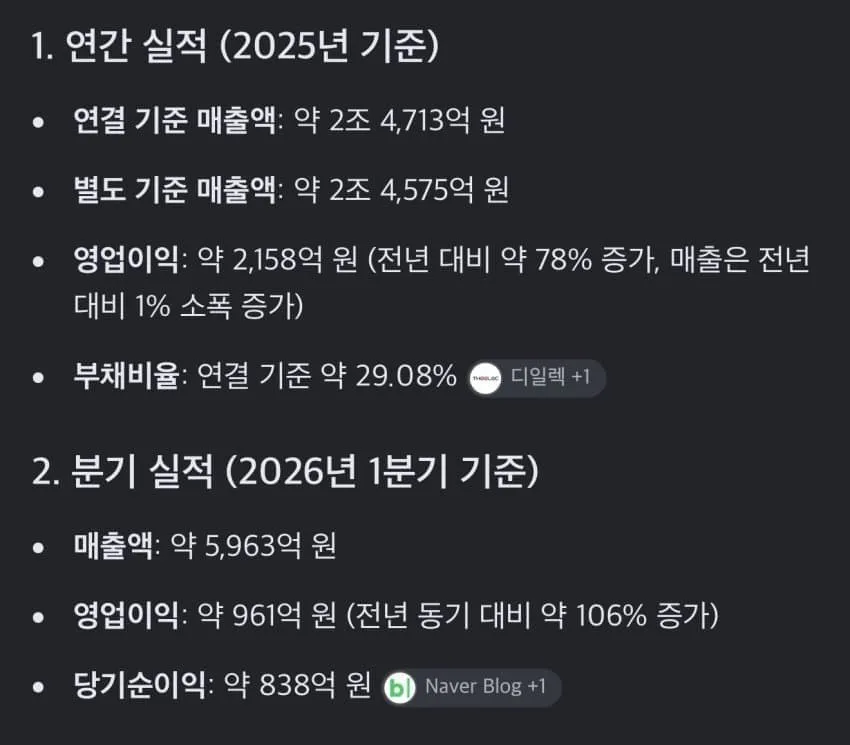This screenshot has height=745, width=850.
Task: Open the 디일렉 +1 citation chip
Action: click(536, 378)
